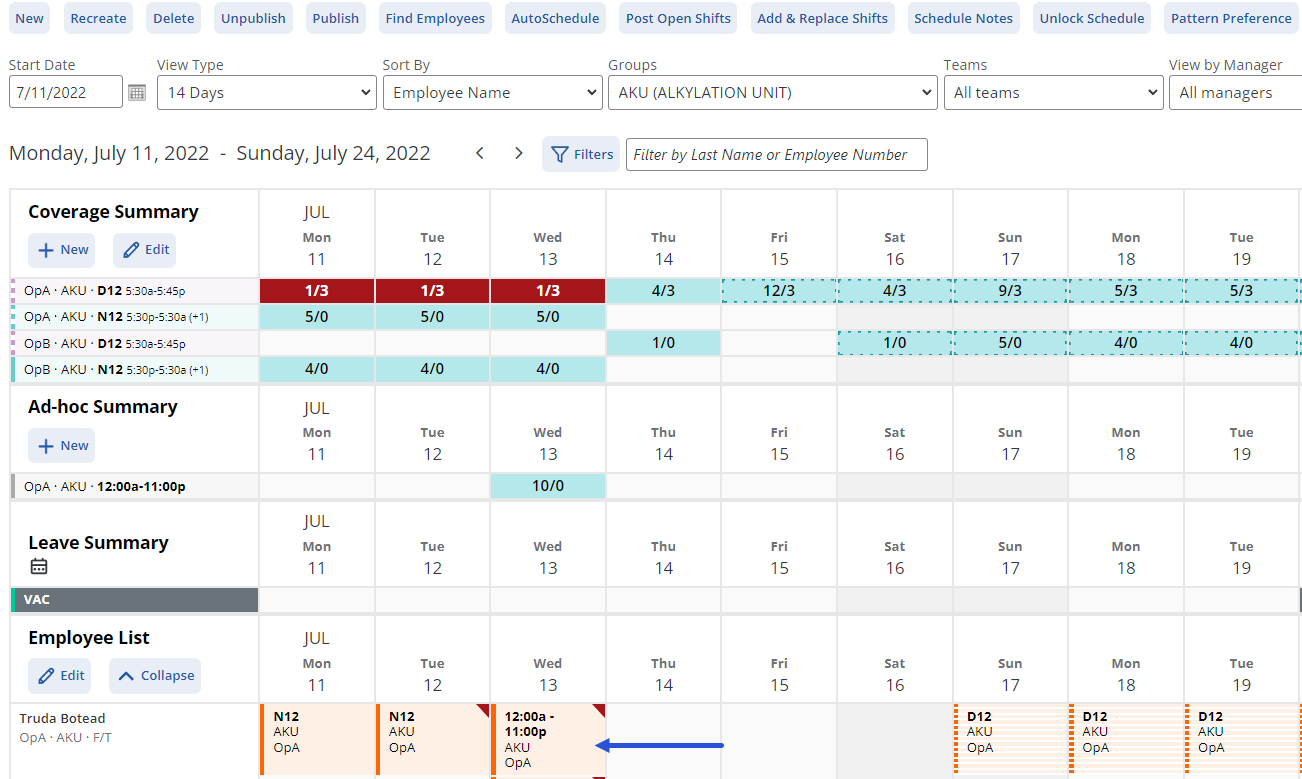Click the Start Date input field
The image size is (1302, 779).
[66, 93]
